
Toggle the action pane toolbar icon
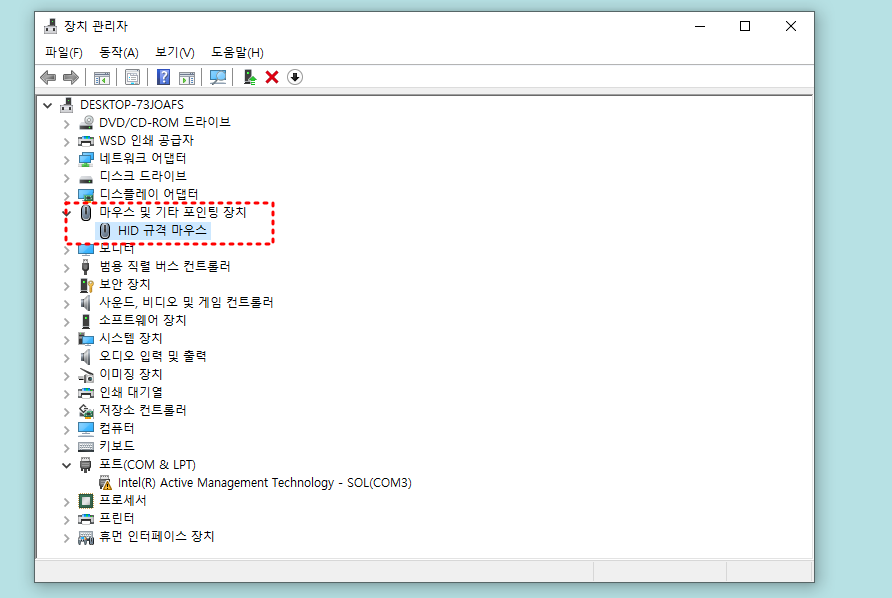point(187,77)
